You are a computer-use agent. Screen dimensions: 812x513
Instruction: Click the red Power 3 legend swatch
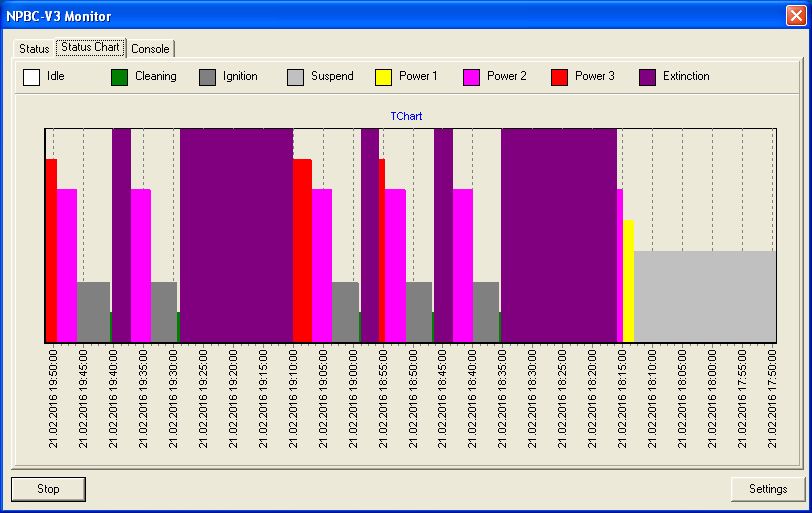(x=560, y=77)
